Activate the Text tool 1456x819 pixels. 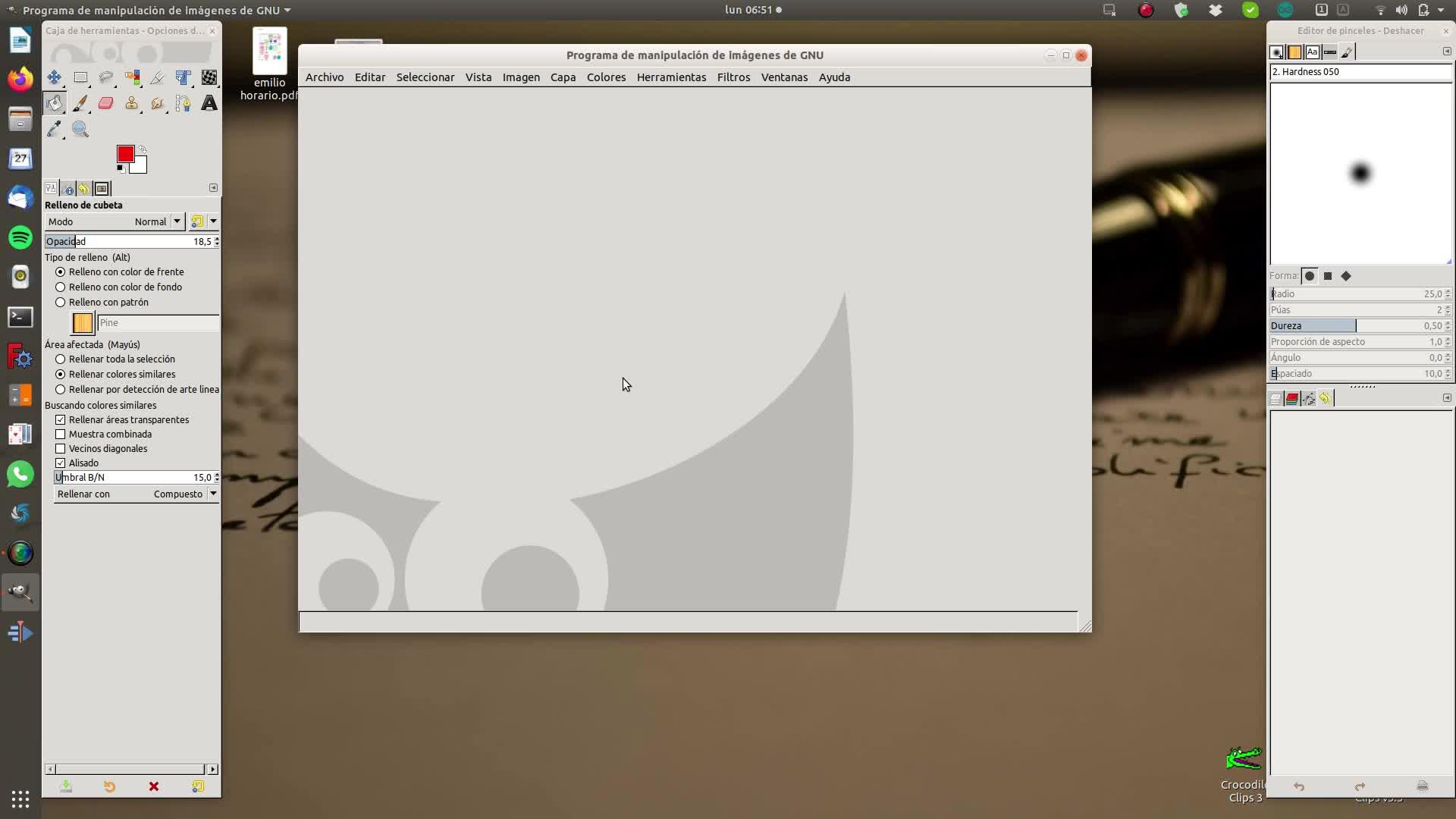209,103
